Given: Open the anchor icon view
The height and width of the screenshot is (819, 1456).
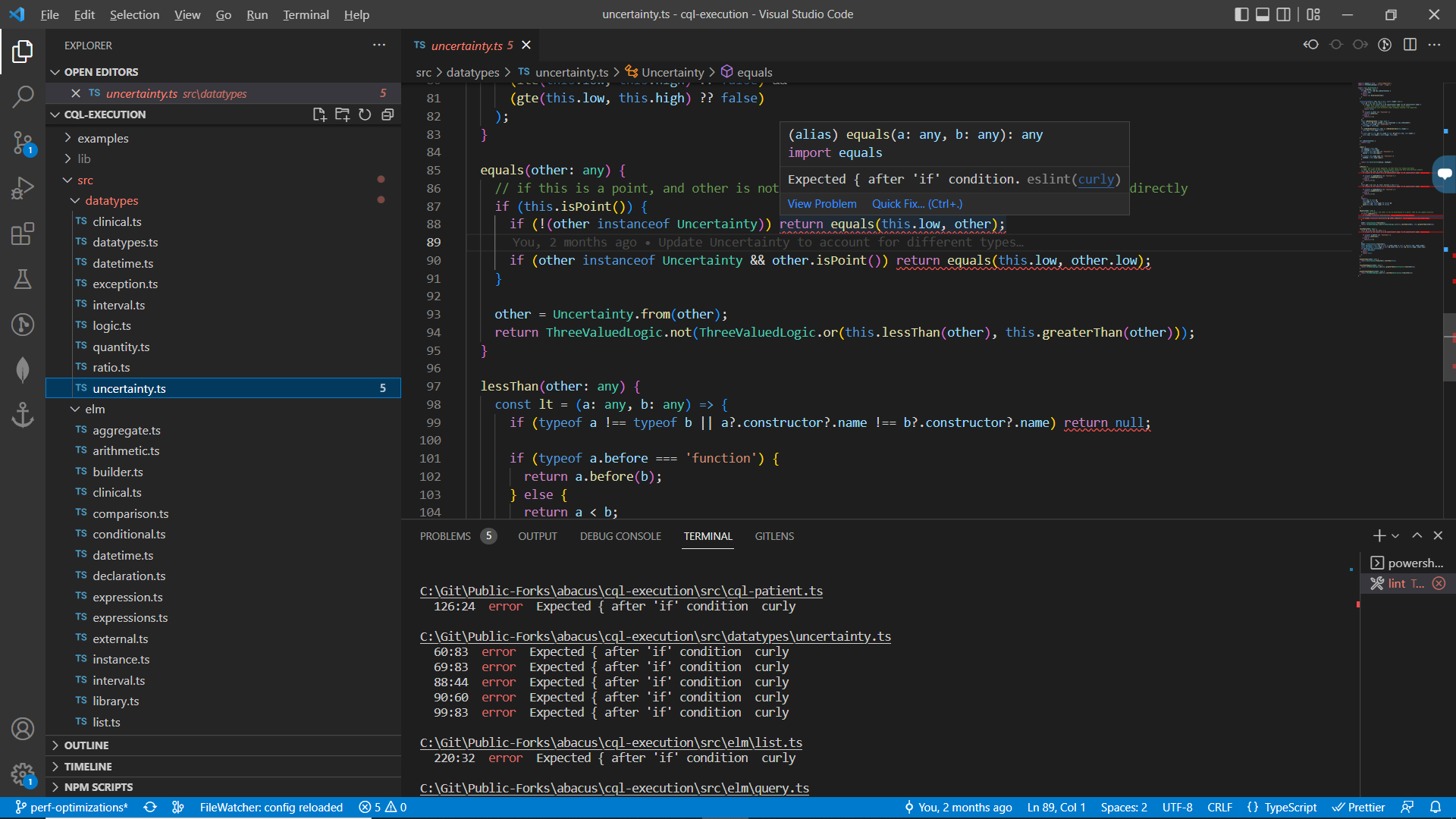Looking at the screenshot, I should pos(23,415).
